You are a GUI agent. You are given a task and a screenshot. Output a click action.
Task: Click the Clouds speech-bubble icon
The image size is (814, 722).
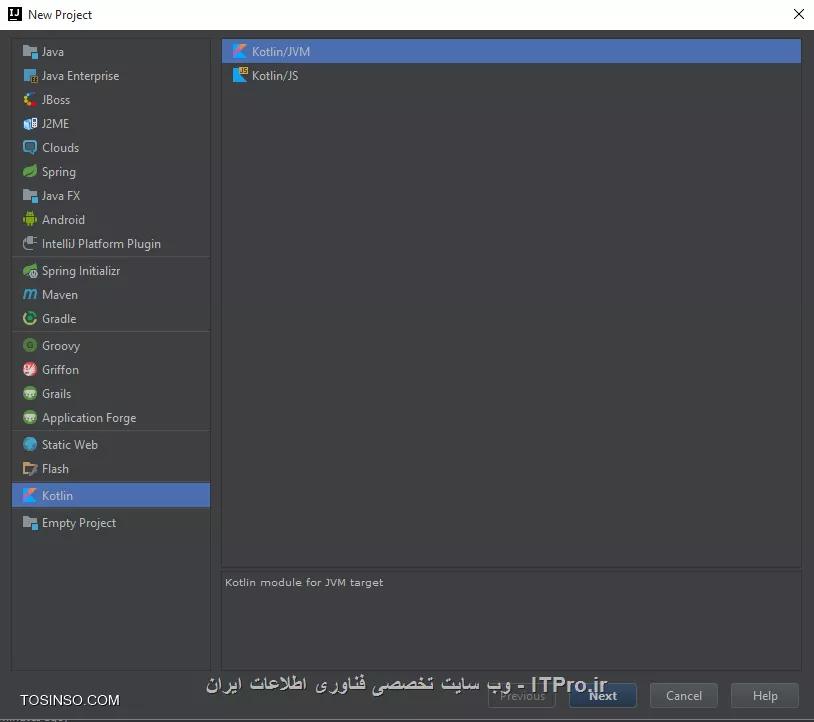tap(30, 147)
